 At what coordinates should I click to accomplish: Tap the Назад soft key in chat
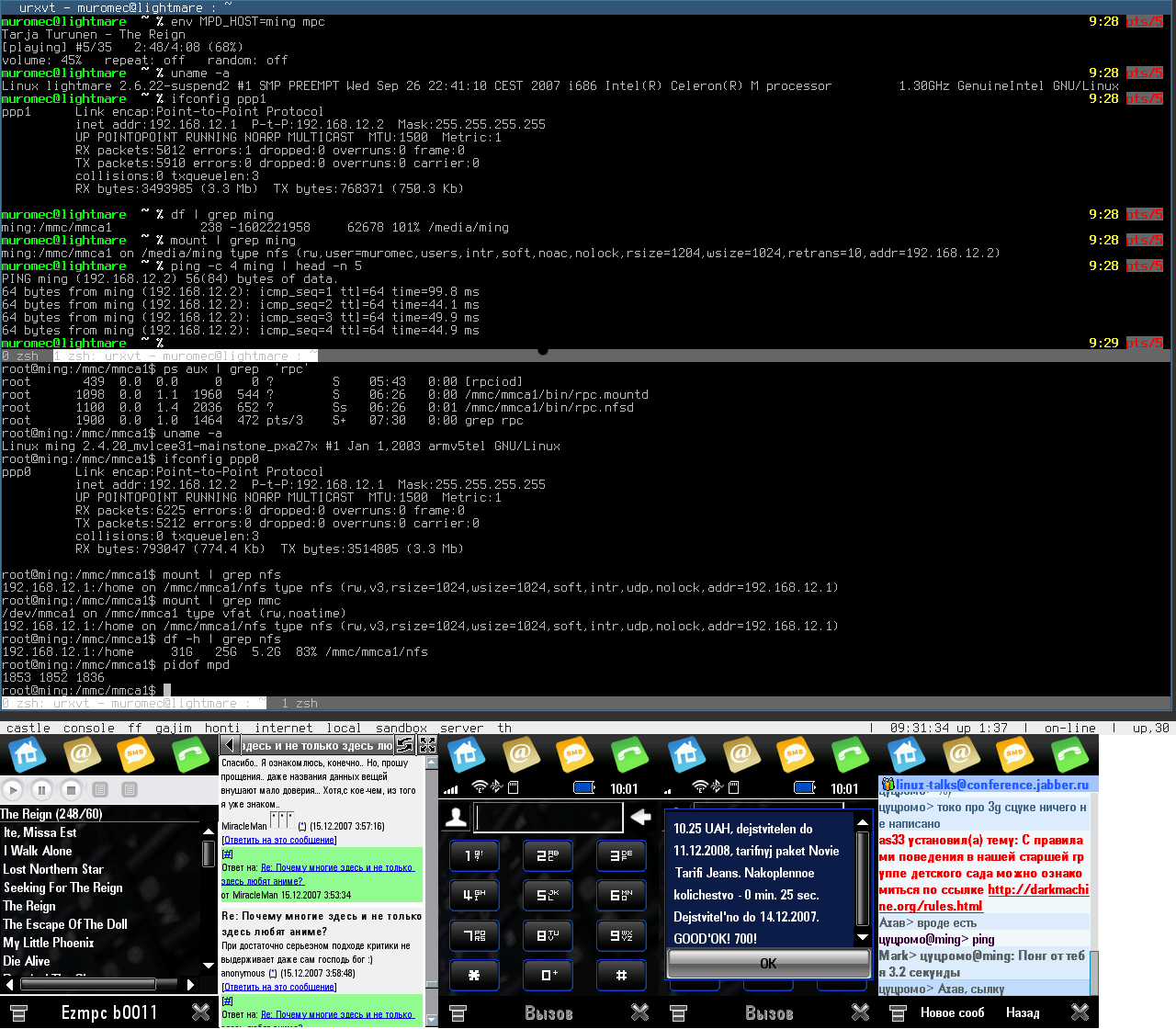pos(1023,1012)
